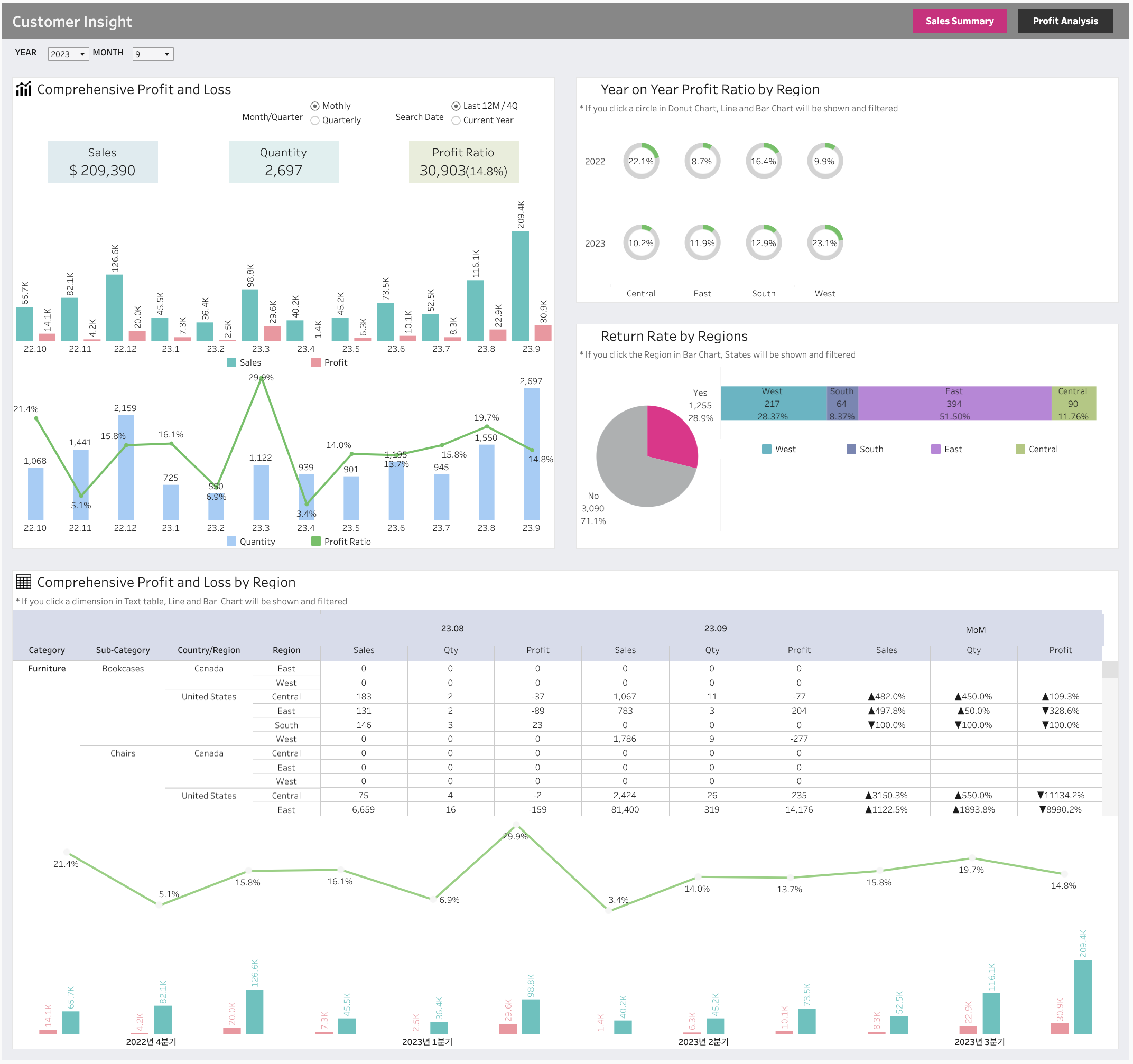Click the East segment in return rate bar
1133x1064 pixels.
[x=954, y=404]
